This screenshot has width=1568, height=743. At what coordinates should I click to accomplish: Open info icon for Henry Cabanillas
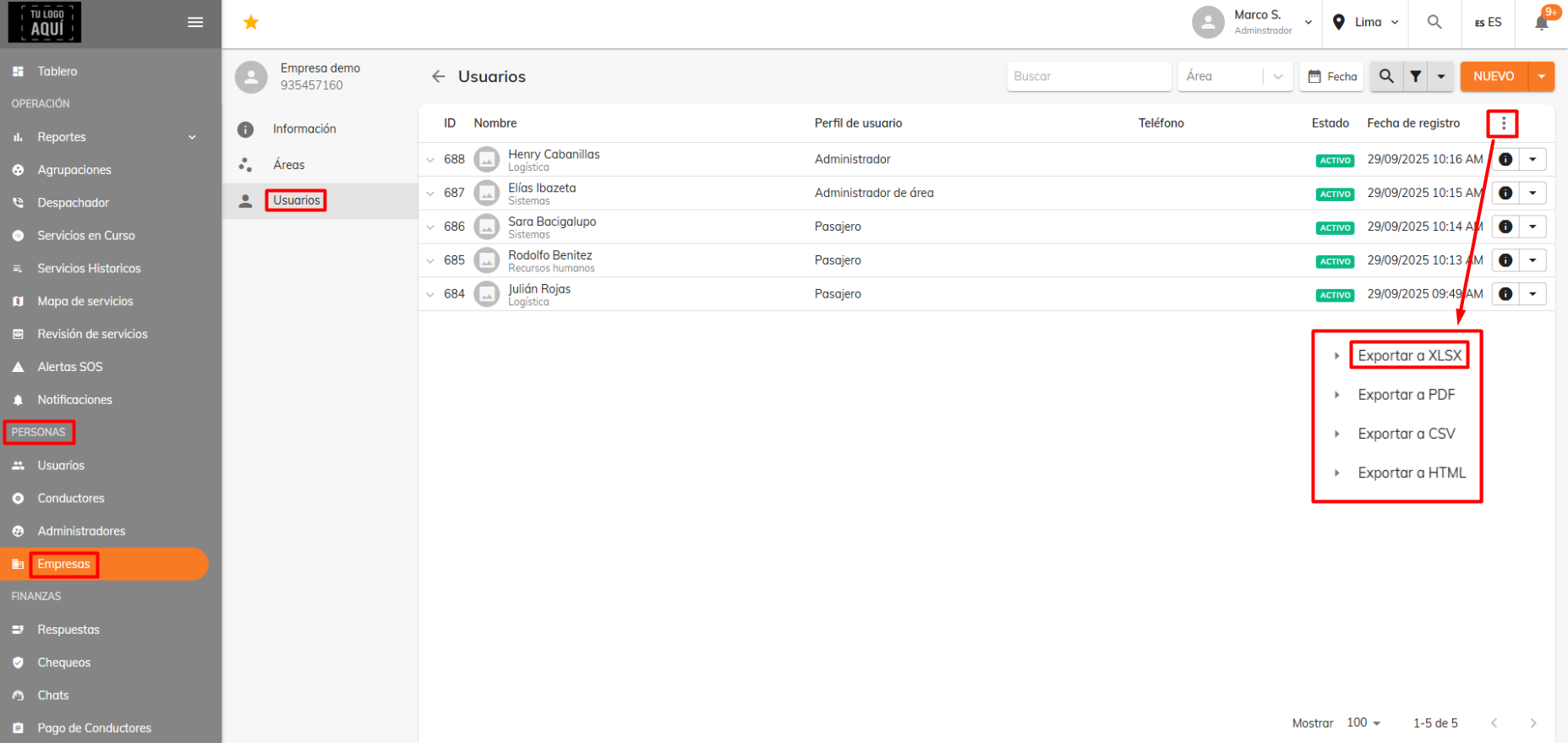click(x=1505, y=159)
